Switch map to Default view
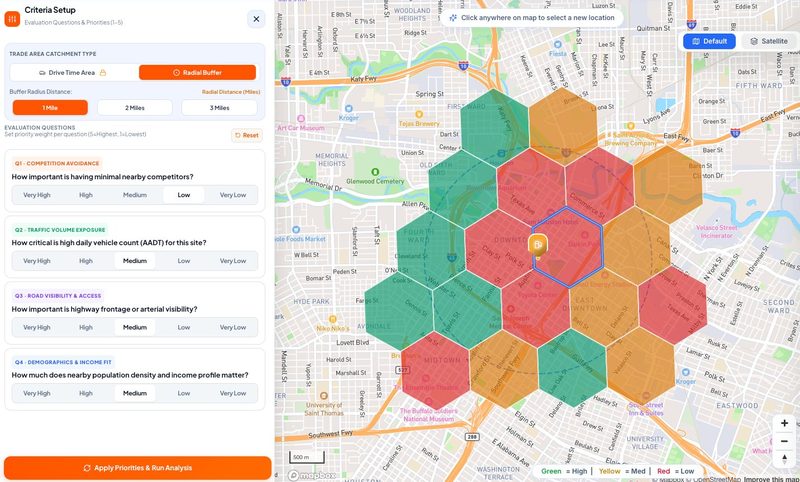 (709, 41)
